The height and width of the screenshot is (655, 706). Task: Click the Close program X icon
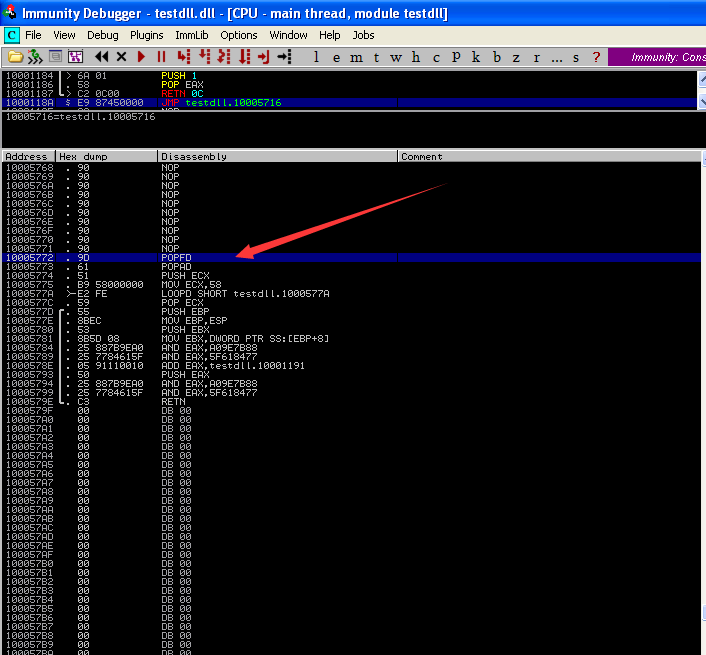pos(122,57)
